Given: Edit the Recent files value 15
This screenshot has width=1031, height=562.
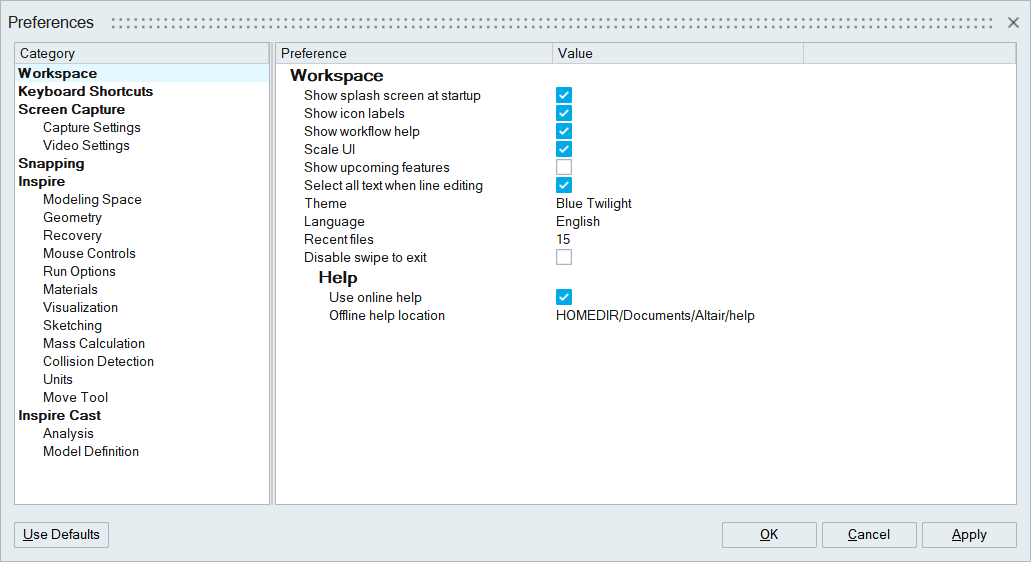Looking at the screenshot, I should coord(564,240).
